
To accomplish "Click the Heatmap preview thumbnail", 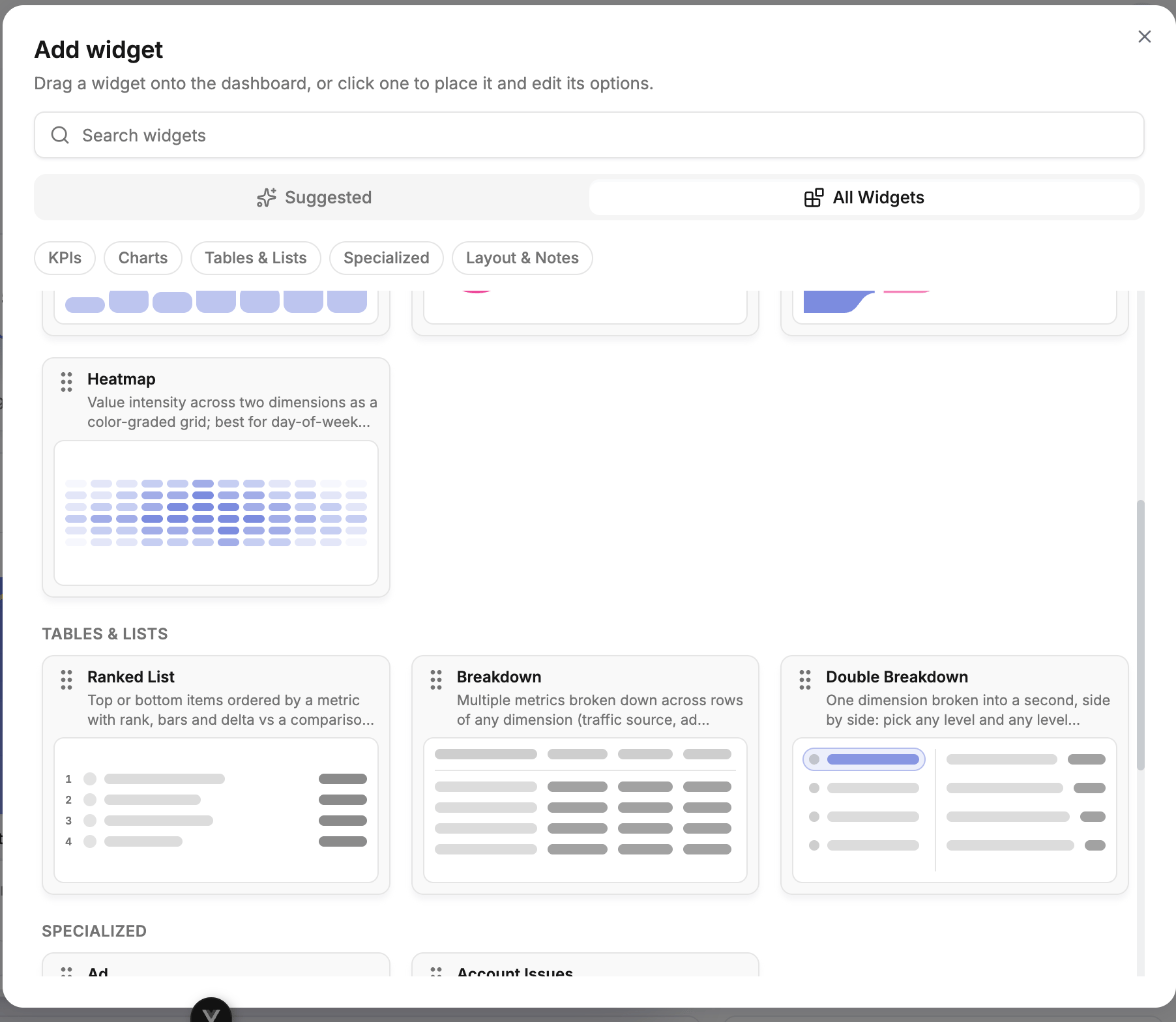I will click(216, 513).
